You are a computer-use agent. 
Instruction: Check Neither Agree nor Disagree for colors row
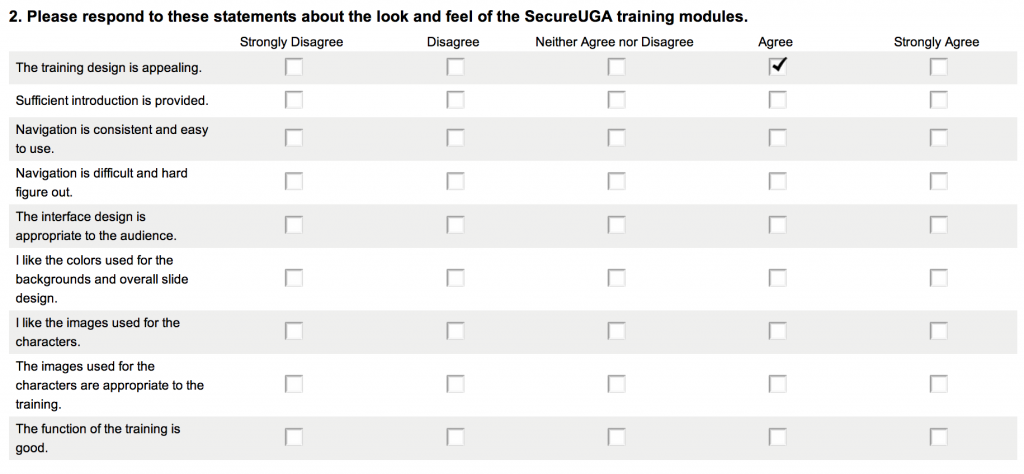(x=616, y=278)
